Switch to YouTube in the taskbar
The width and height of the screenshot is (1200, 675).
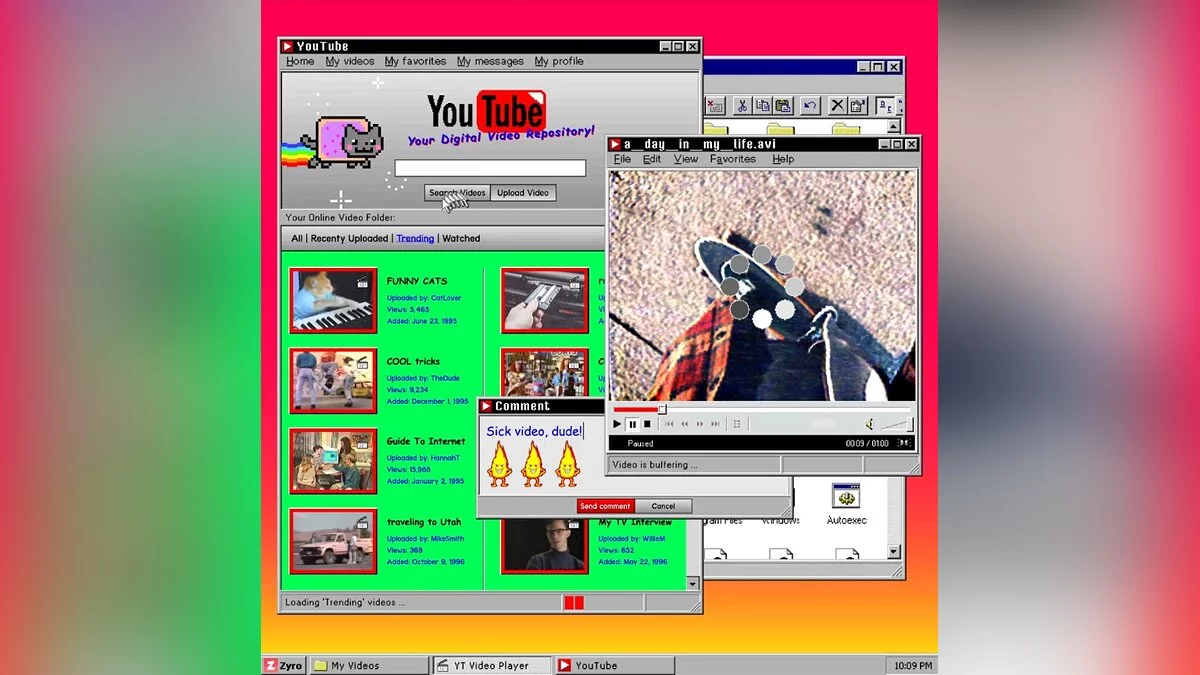pos(614,665)
